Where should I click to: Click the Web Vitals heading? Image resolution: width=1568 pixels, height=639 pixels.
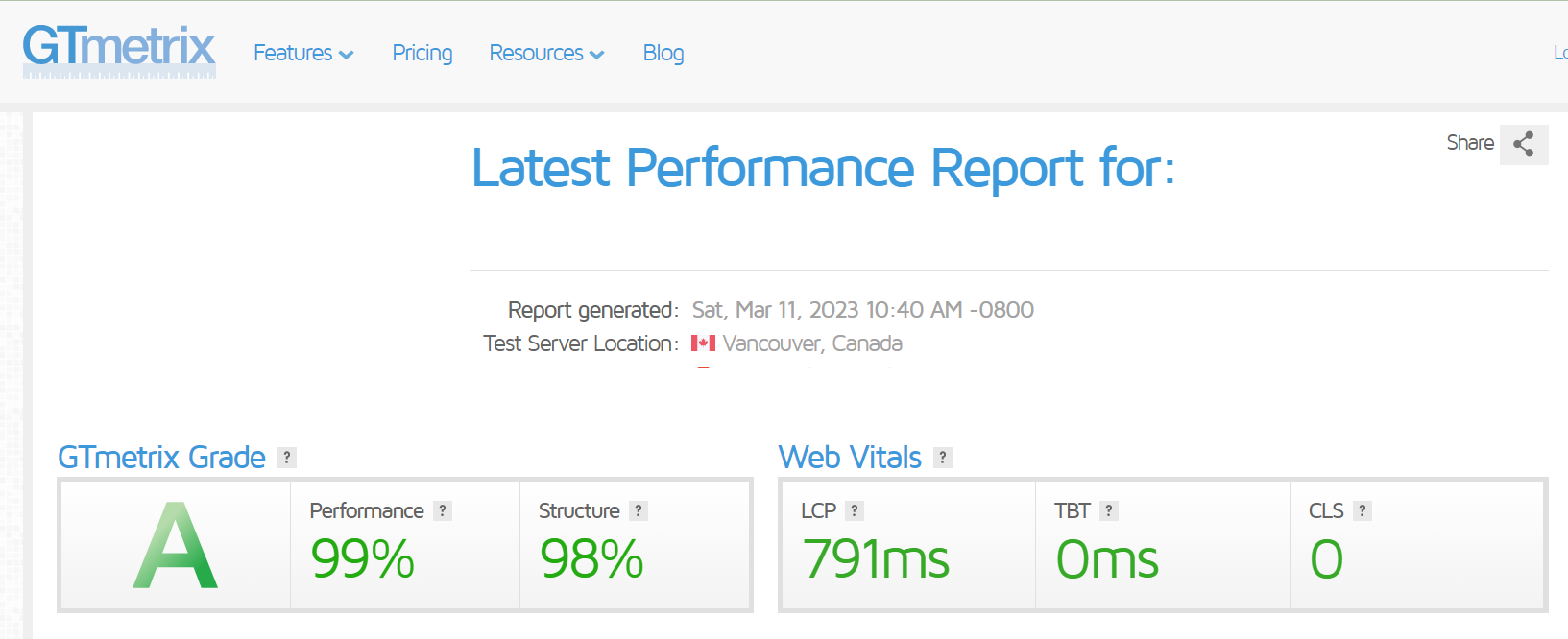coord(850,458)
